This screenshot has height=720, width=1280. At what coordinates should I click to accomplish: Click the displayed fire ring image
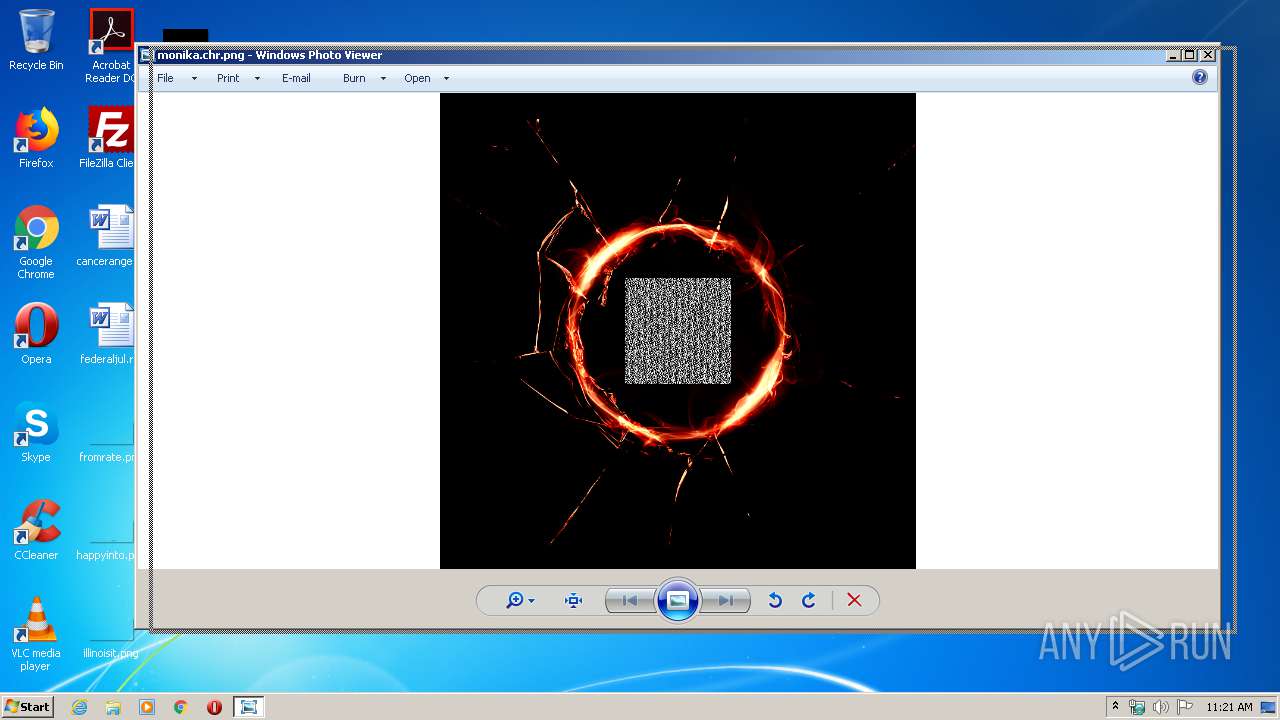678,331
